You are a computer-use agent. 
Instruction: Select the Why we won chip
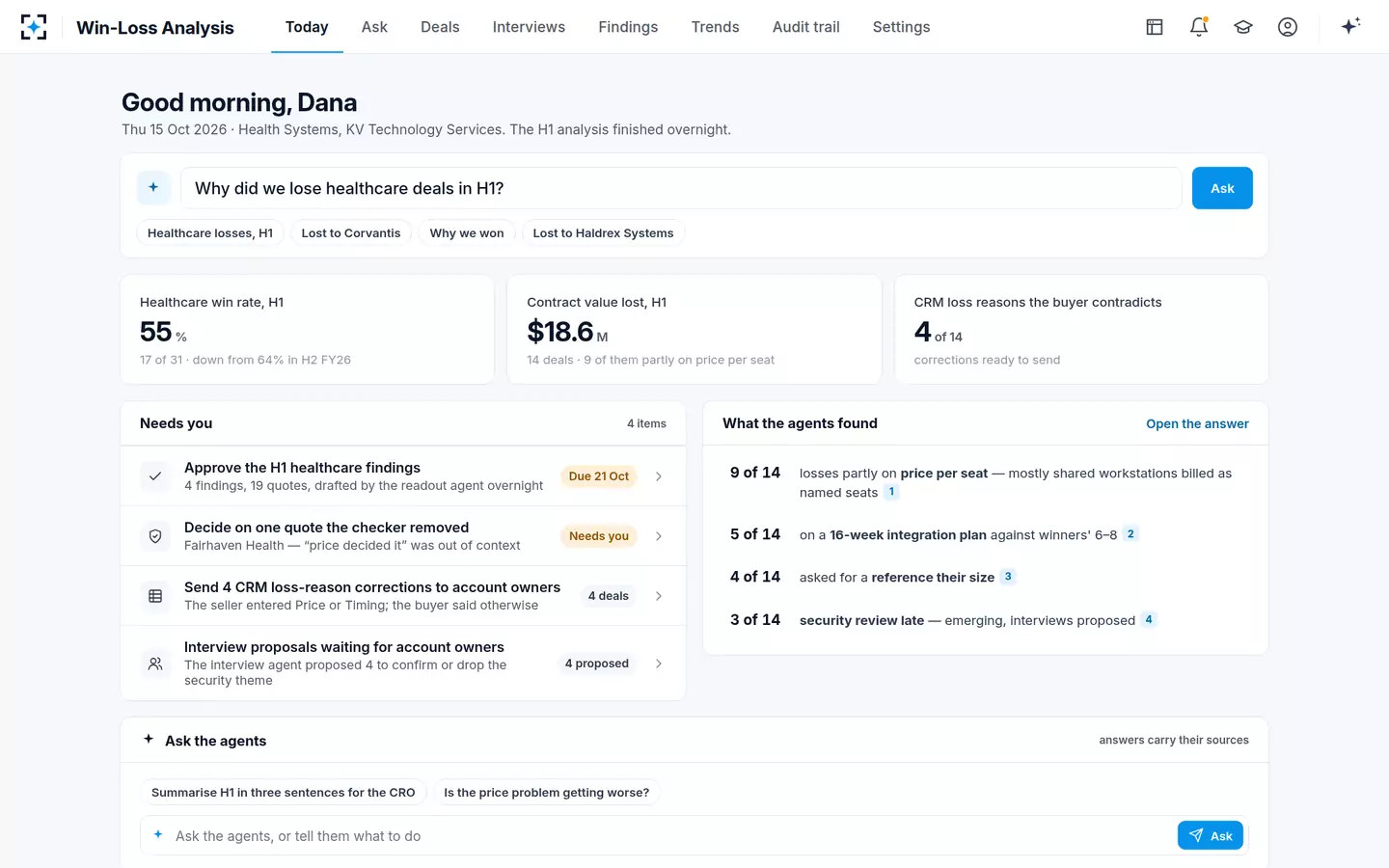click(467, 232)
